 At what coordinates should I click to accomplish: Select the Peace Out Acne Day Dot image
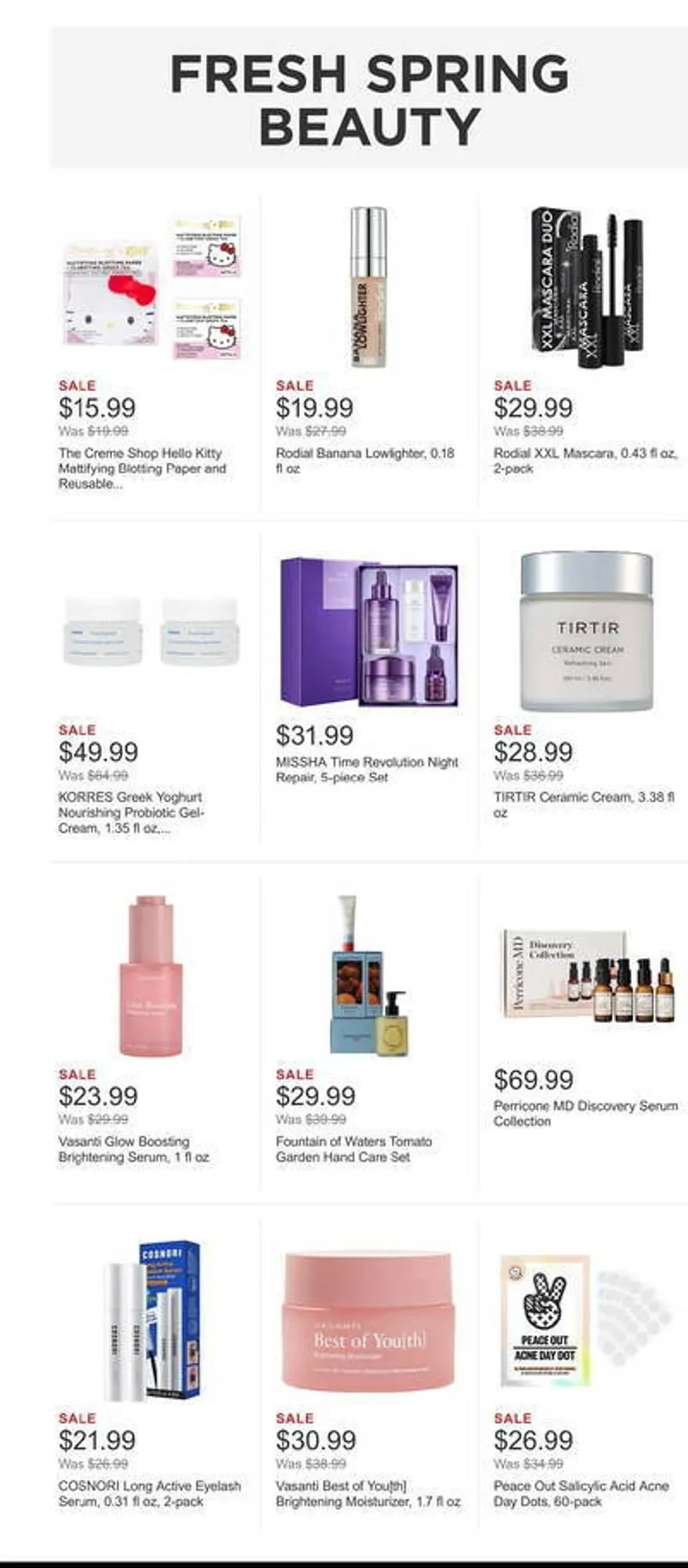click(x=587, y=1320)
